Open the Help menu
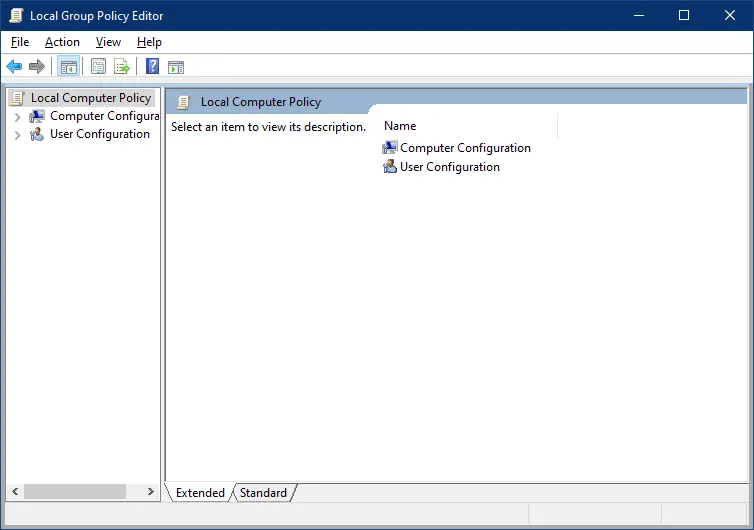Image resolution: width=754 pixels, height=530 pixels. point(149,42)
